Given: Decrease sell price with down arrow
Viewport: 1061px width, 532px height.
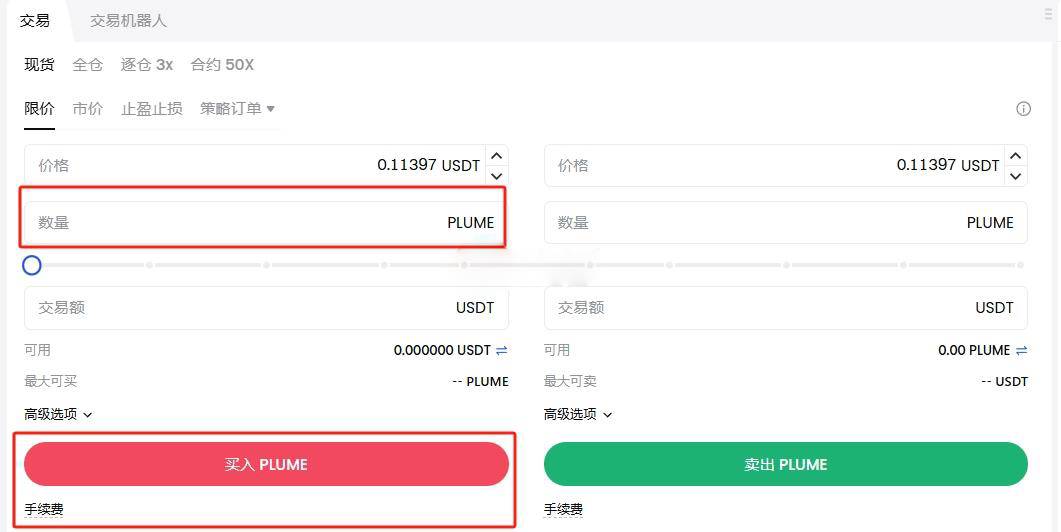Looking at the screenshot, I should click(1016, 176).
